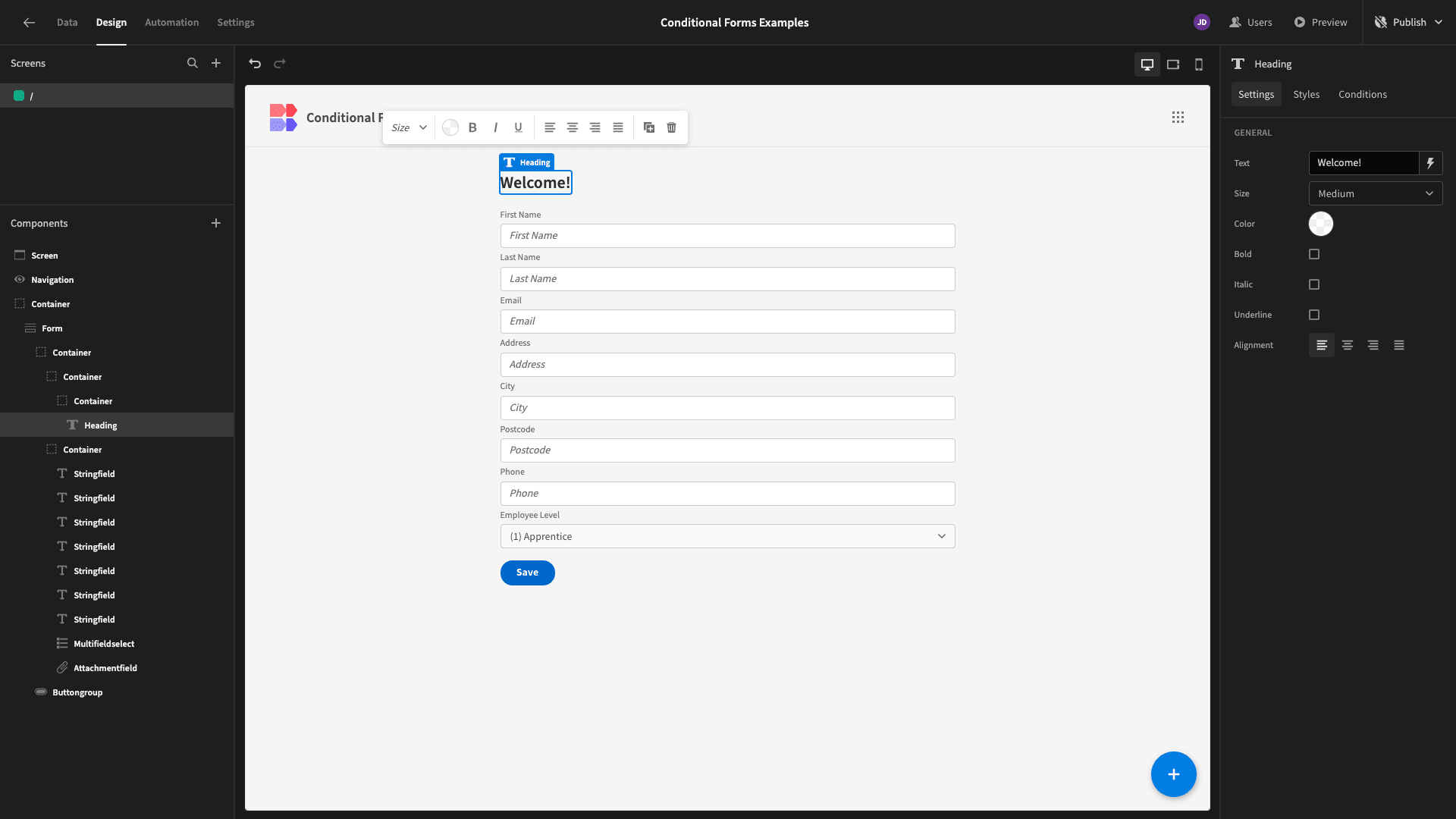Select the Form tree item
Viewport: 1456px width, 819px height.
tap(117, 328)
